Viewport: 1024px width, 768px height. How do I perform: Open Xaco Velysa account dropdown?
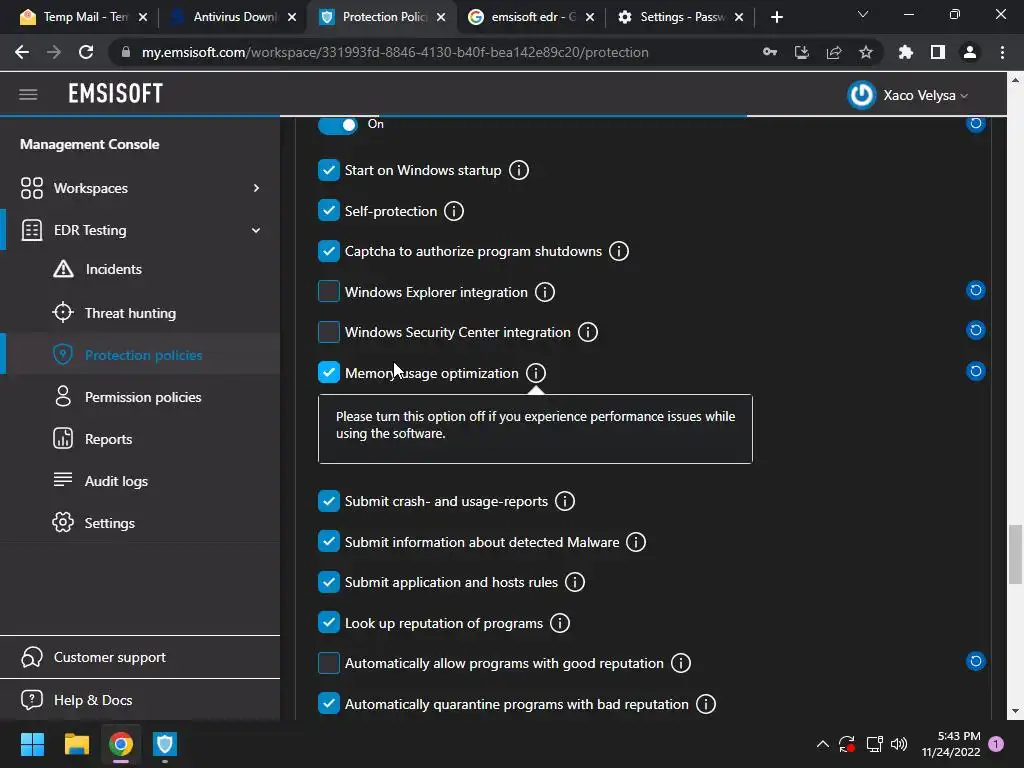click(x=925, y=95)
